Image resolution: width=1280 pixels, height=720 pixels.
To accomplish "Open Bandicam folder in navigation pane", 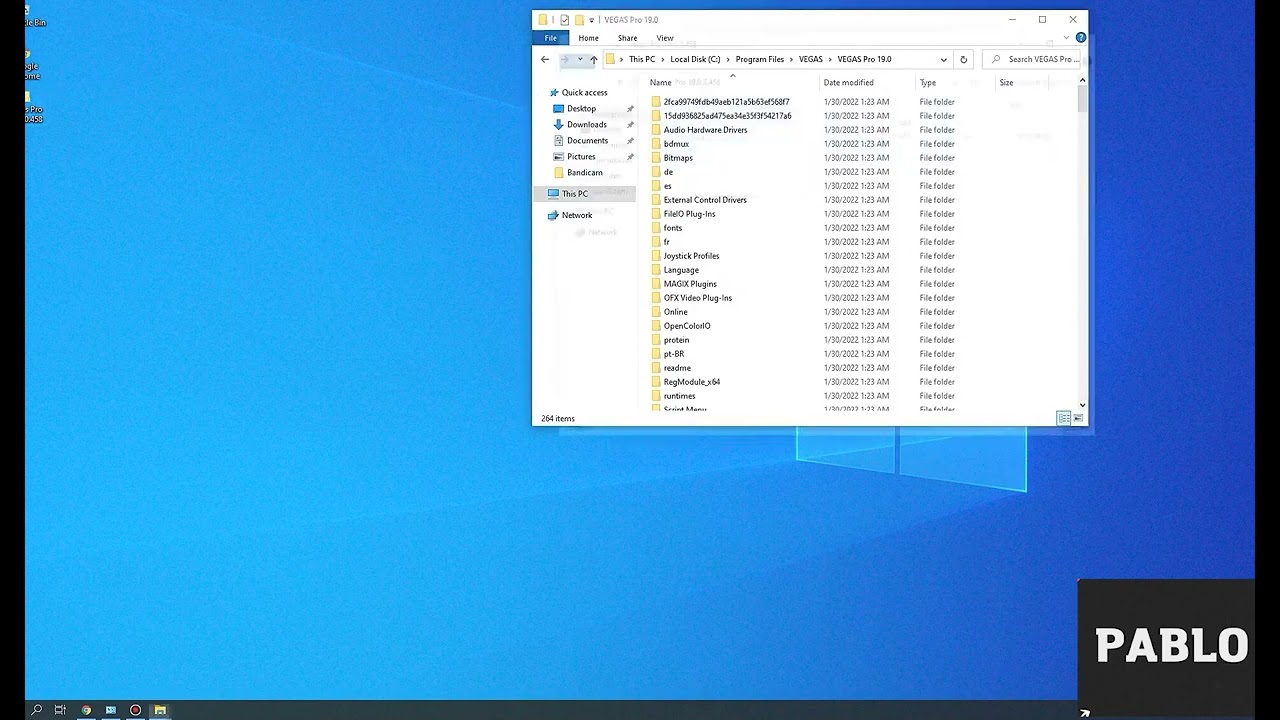I will pos(584,173).
